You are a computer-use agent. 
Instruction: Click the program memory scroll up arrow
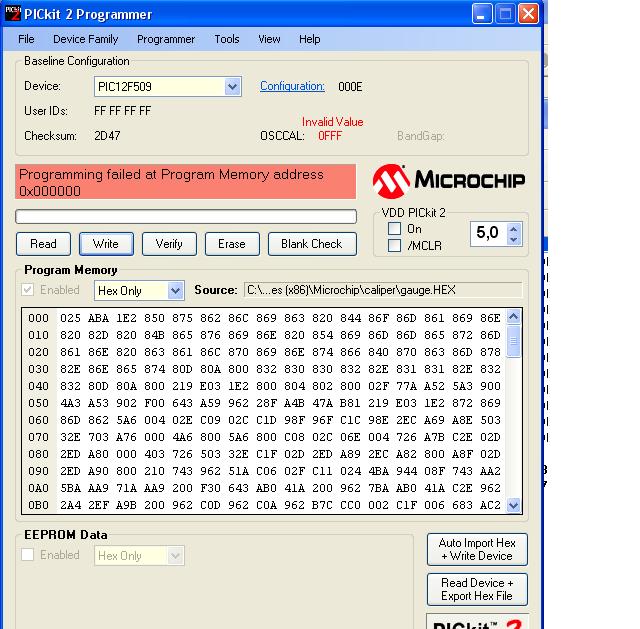513,317
